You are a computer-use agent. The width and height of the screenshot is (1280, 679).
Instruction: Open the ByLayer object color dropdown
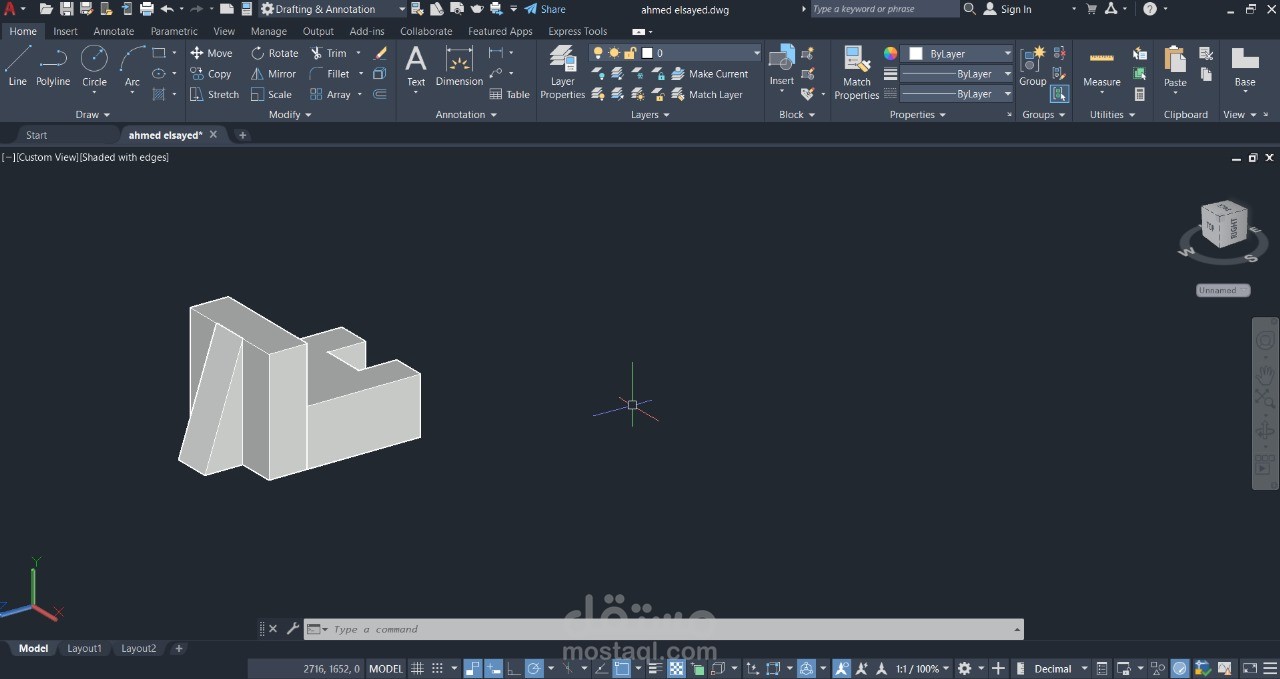tap(958, 53)
